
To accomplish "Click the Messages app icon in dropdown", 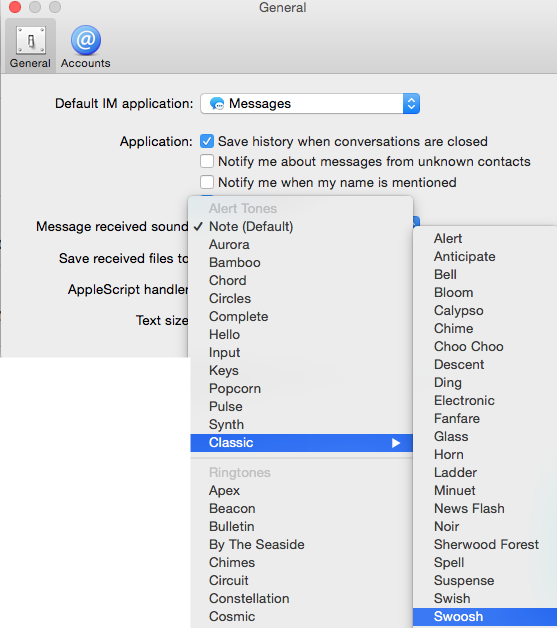I will click(217, 104).
